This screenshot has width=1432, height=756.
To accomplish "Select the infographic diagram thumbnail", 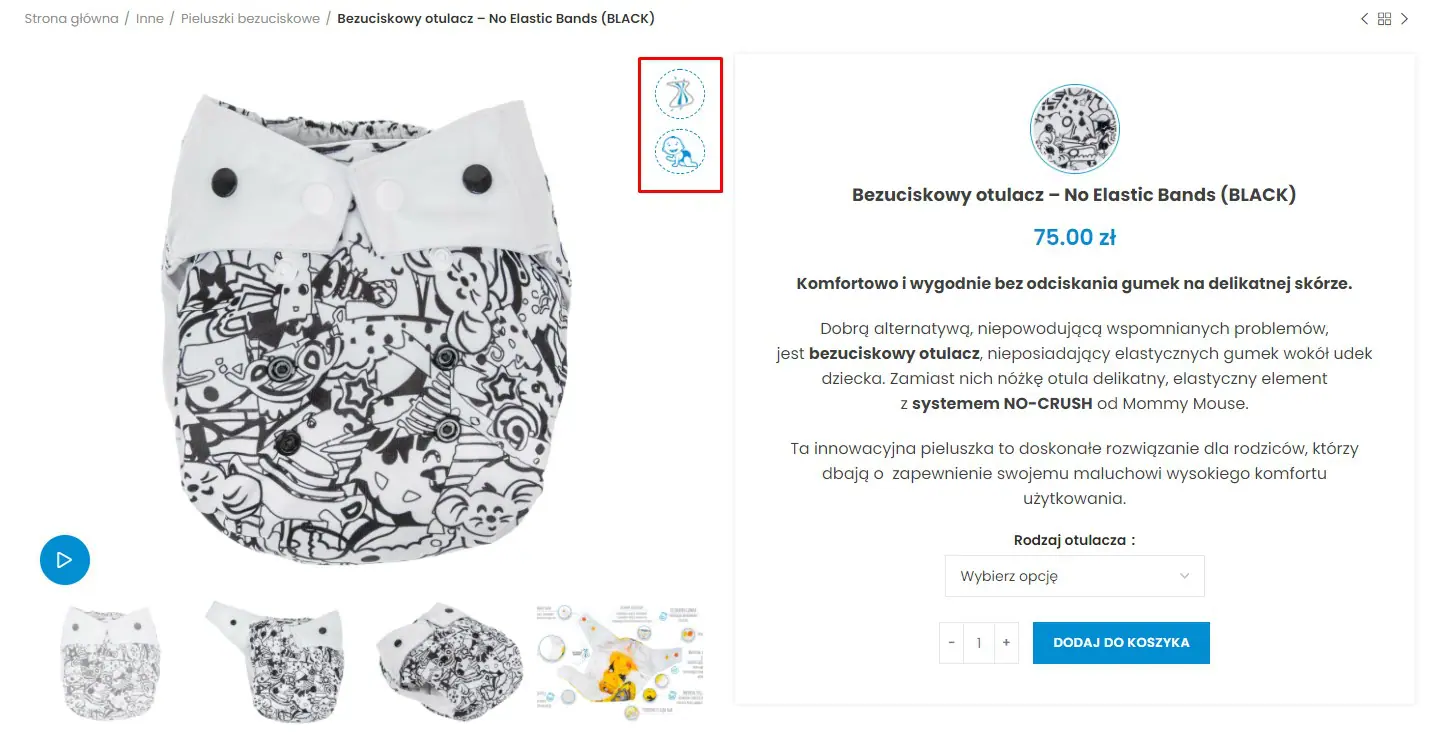I will (x=620, y=661).
